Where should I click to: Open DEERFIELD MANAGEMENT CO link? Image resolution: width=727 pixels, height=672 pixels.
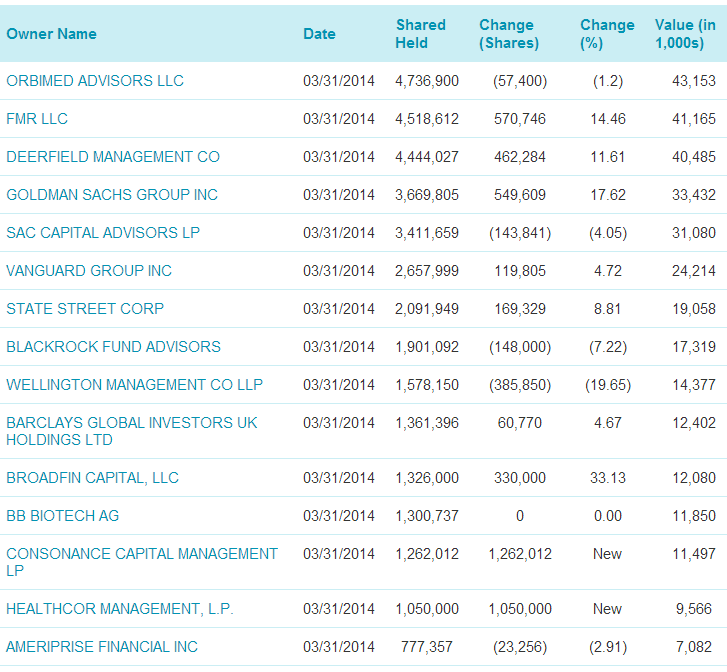tap(113, 157)
